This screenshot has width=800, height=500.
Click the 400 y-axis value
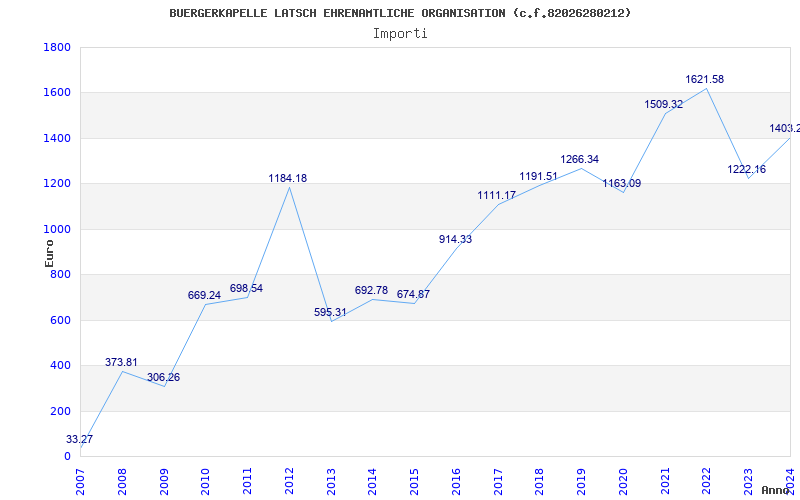pyautogui.click(x=60, y=366)
